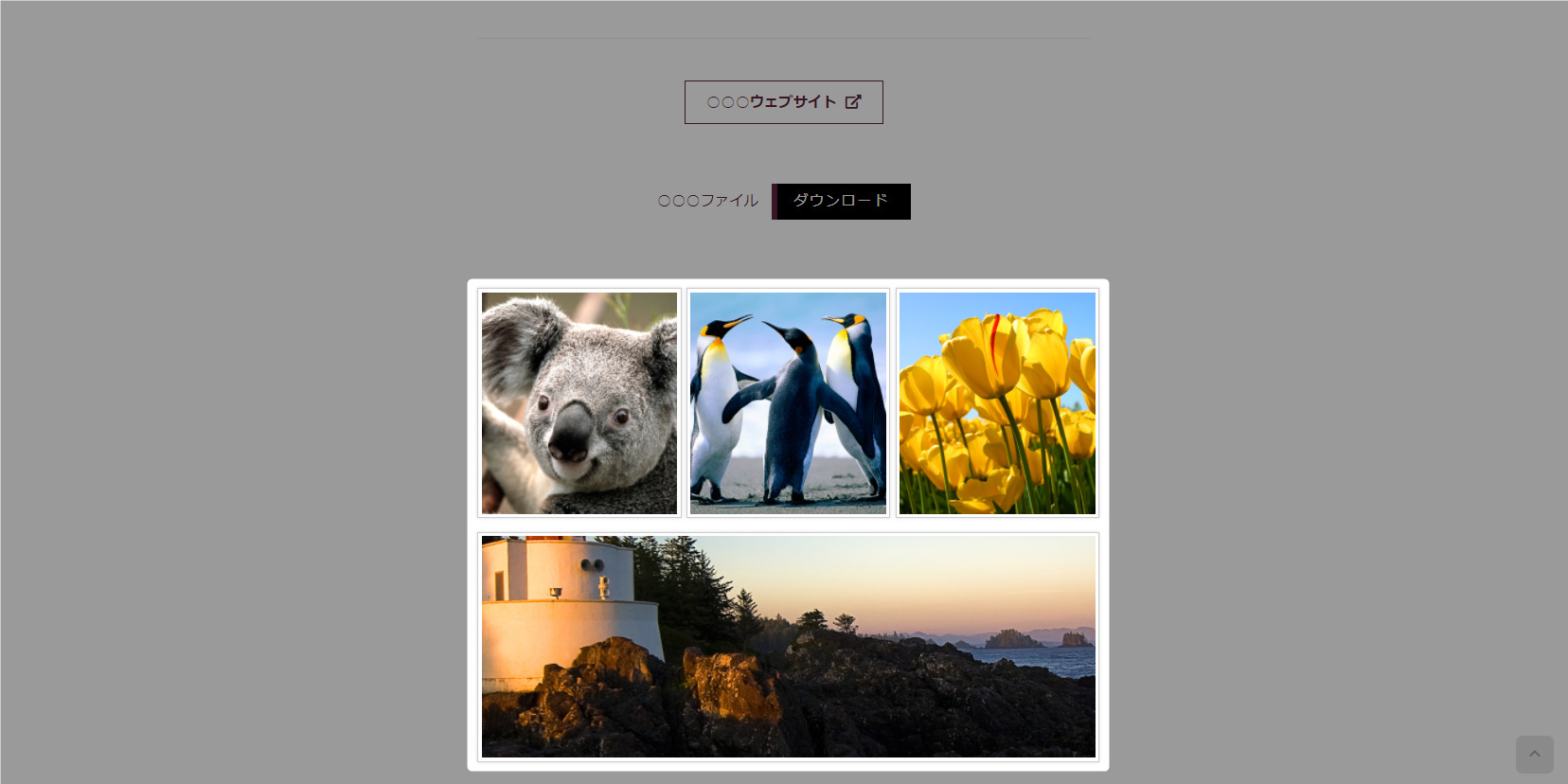Viewport: 1568px width, 784px height.
Task: Click the external link icon beside ウェブサイト
Action: point(853,102)
